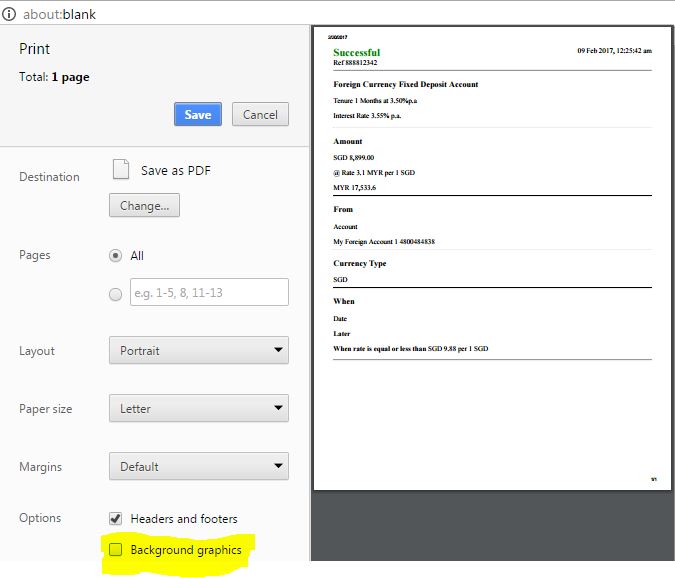Click the '@ Rate 3.1 MYR per 1 SGD' line
The image size is (675, 577).
coord(374,173)
